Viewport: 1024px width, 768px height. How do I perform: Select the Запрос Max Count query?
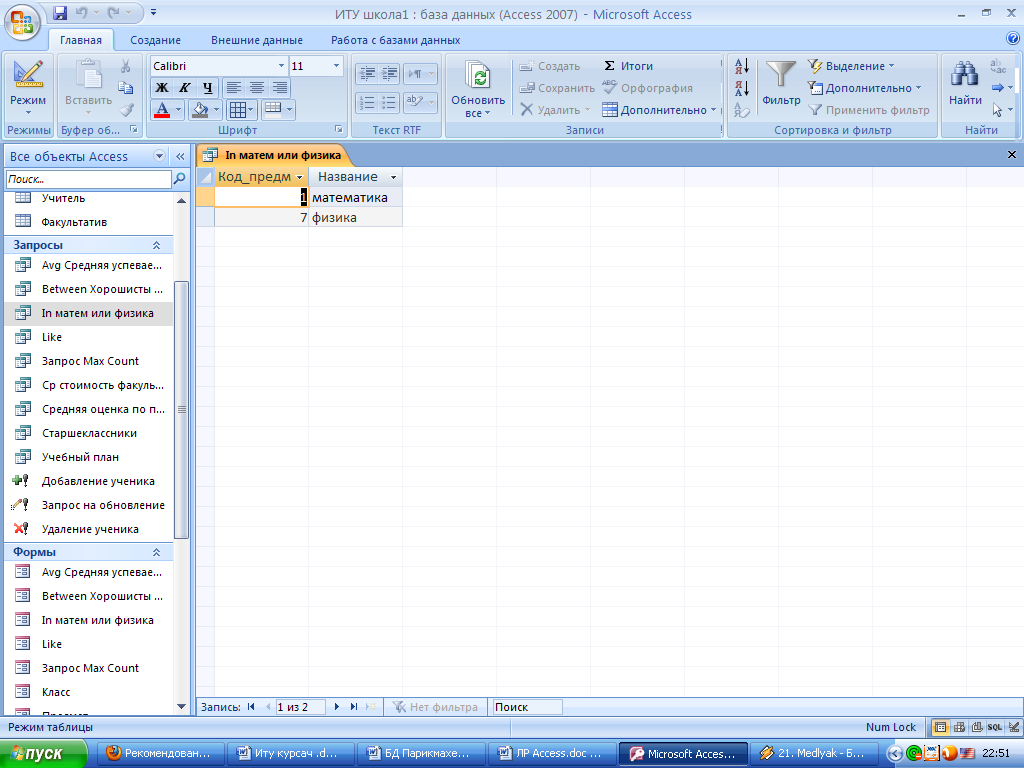(89, 361)
